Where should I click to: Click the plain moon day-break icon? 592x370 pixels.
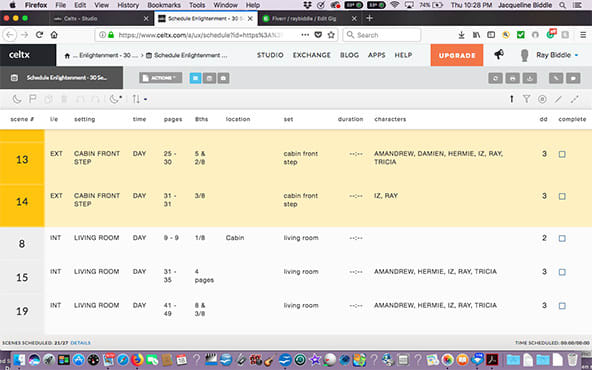coord(17,99)
